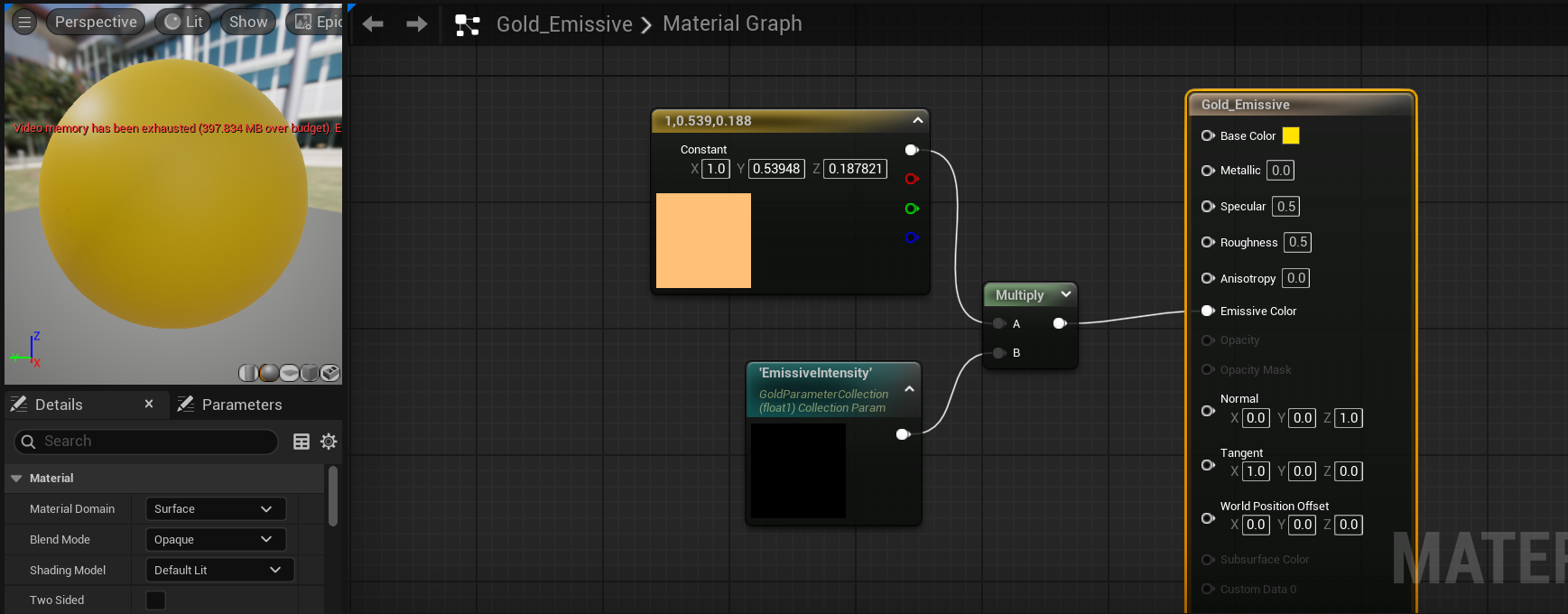Go back in material graph history
The height and width of the screenshot is (614, 1568).
[x=373, y=24]
